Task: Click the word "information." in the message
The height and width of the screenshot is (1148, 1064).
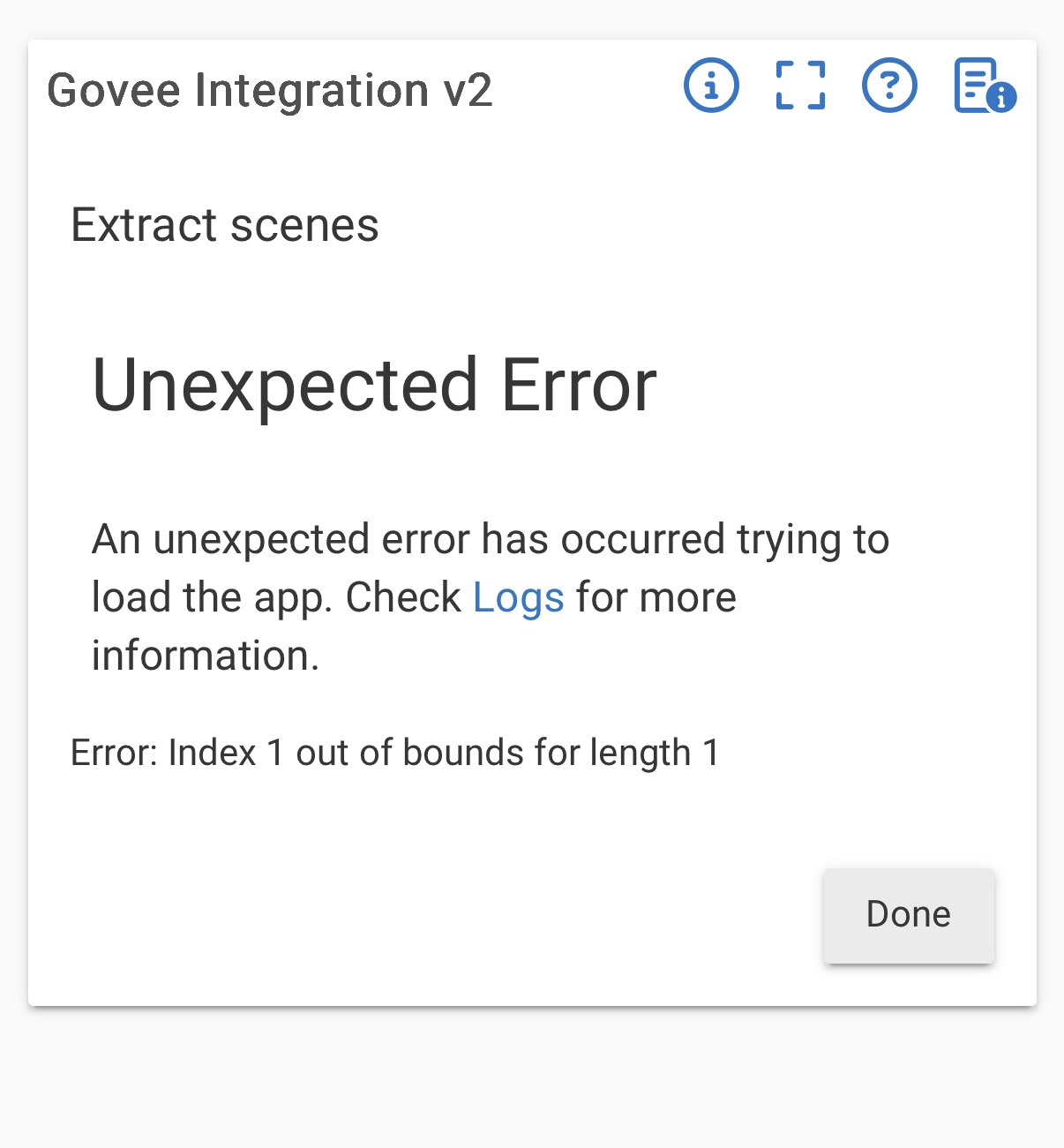Action: [x=205, y=656]
